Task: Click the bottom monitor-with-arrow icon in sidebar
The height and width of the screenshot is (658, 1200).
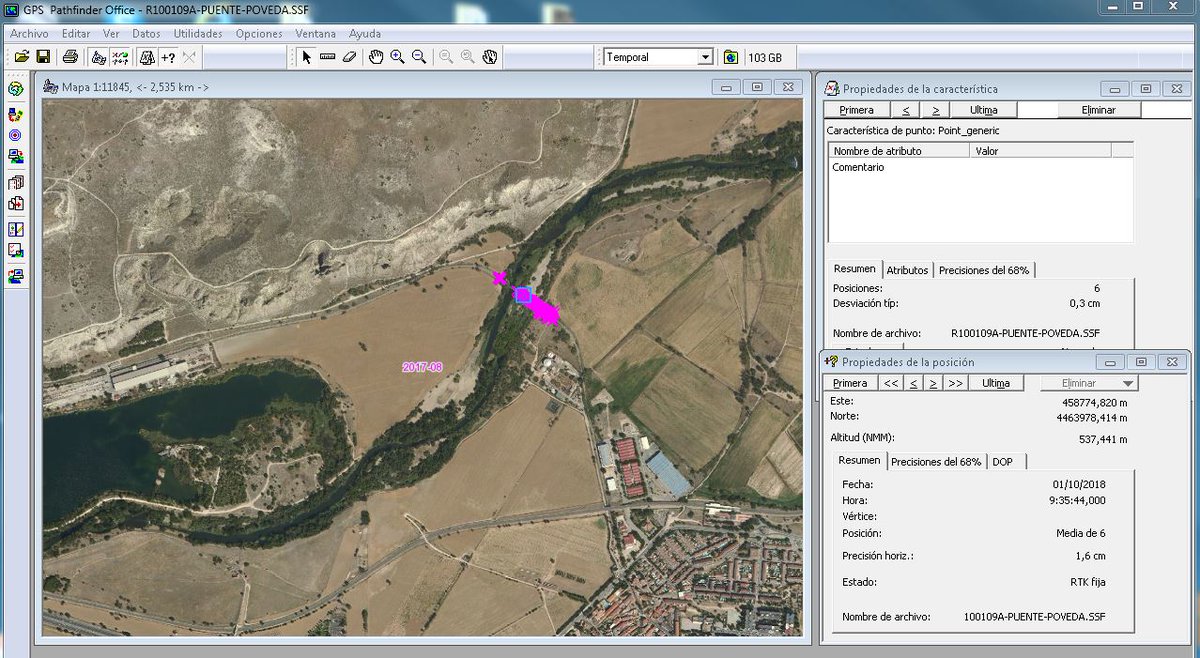Action: coord(15,276)
